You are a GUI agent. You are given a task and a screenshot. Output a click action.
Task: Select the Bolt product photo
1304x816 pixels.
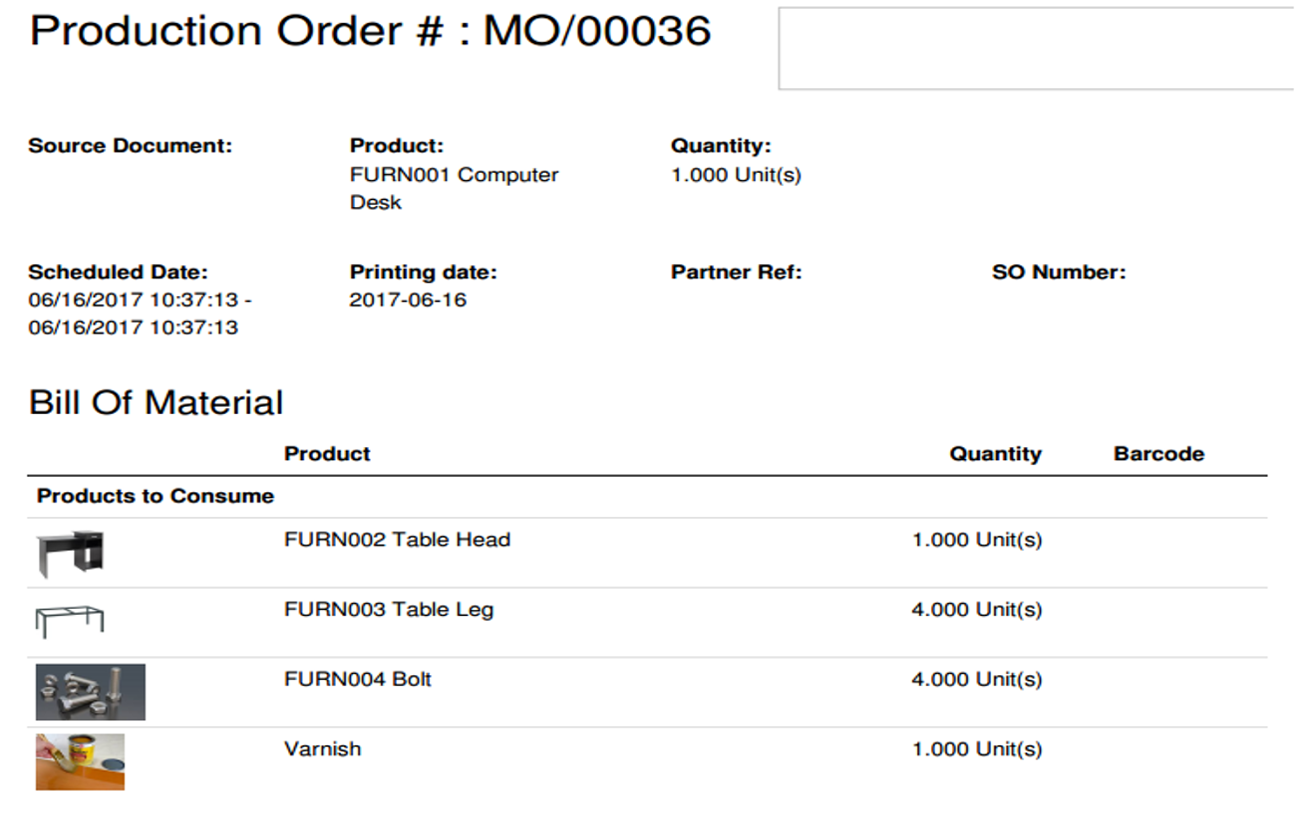(x=91, y=692)
